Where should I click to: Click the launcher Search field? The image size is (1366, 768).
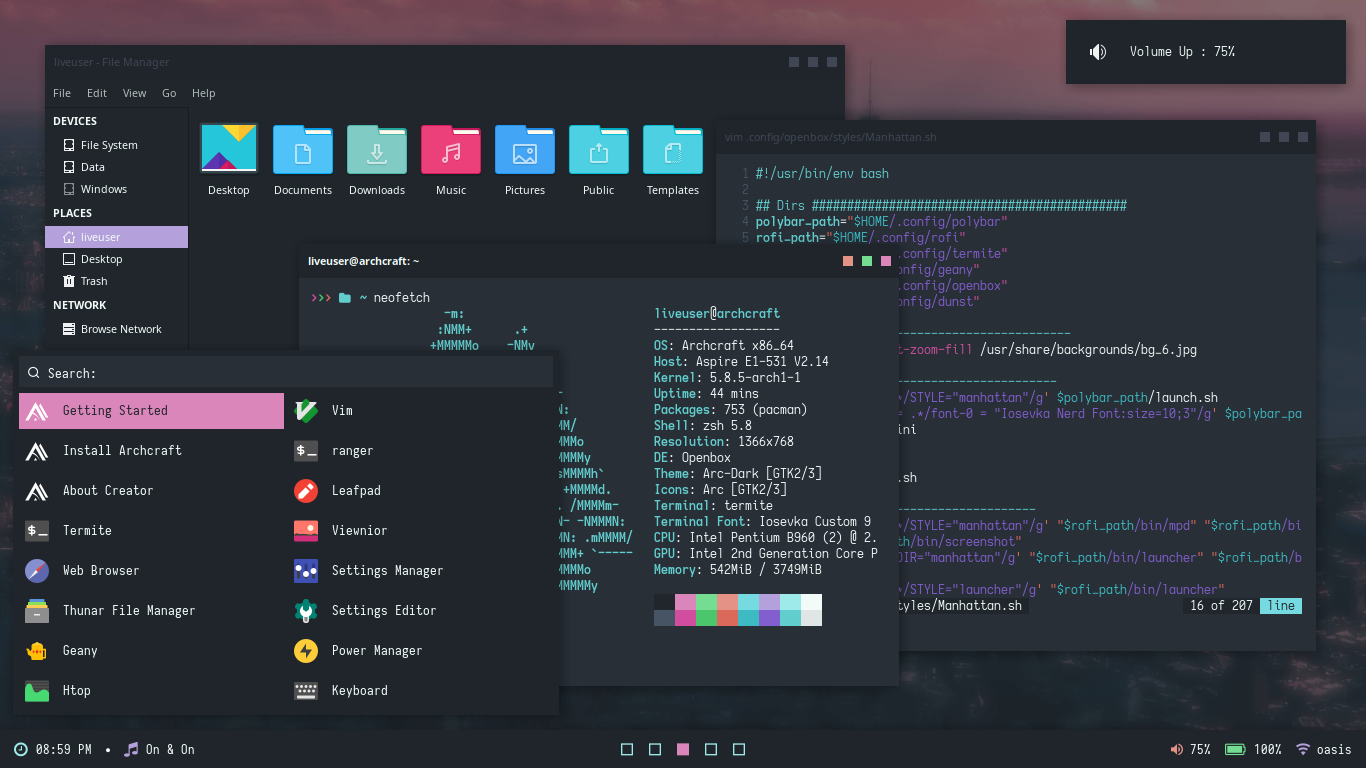[286, 373]
